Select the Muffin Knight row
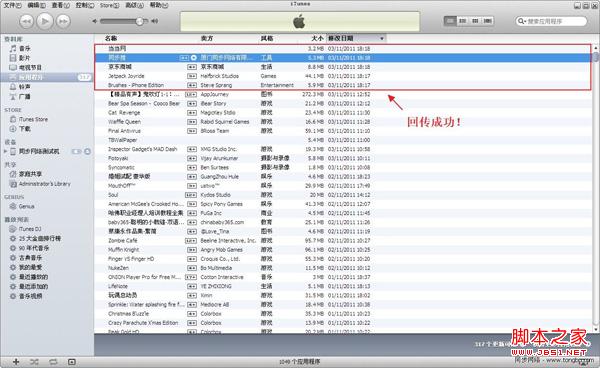 pos(342,249)
